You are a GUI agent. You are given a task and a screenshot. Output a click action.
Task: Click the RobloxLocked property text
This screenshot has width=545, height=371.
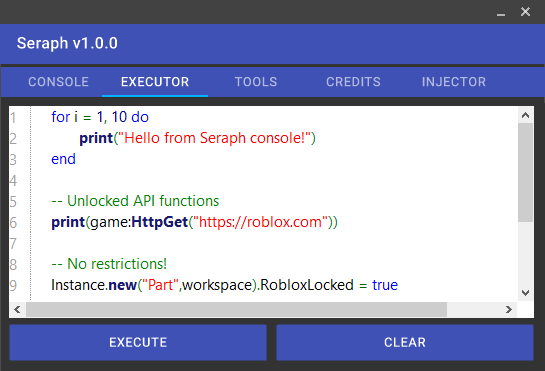click(307, 285)
